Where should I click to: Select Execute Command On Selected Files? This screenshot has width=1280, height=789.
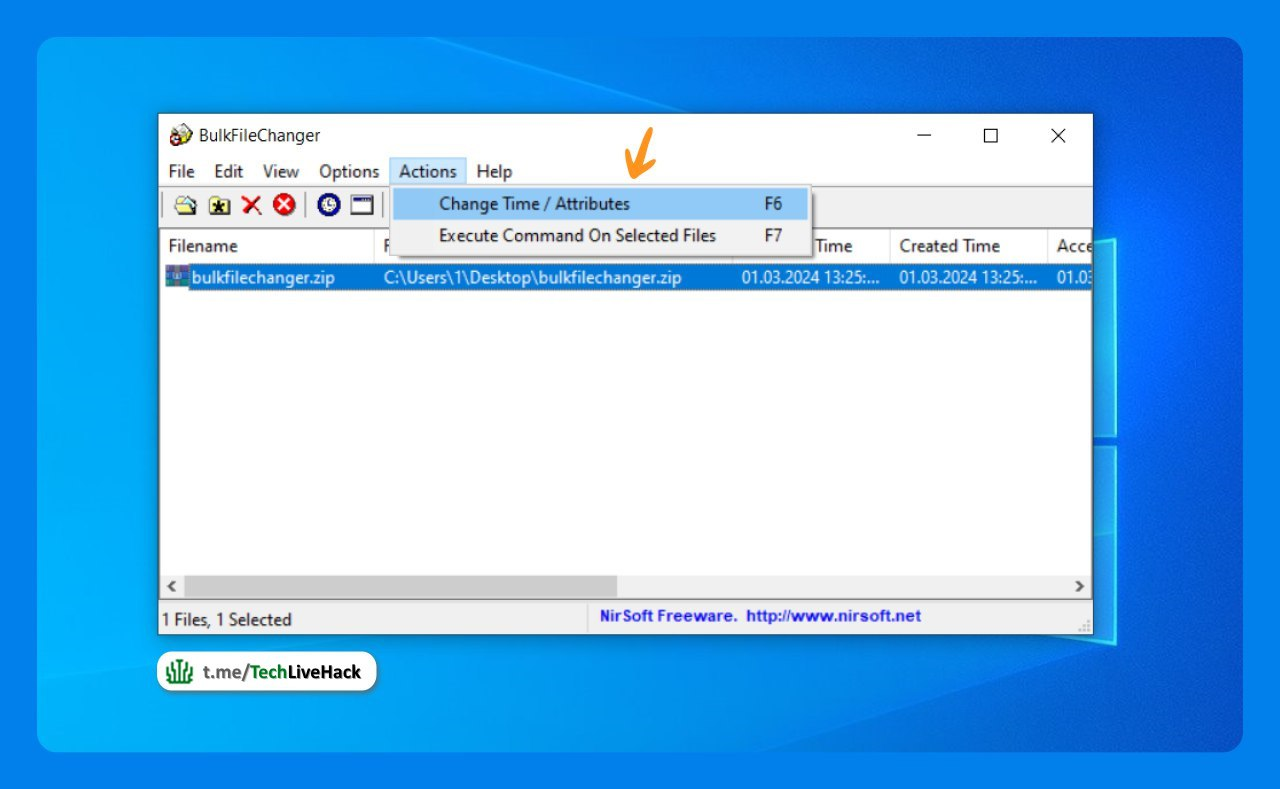point(577,236)
